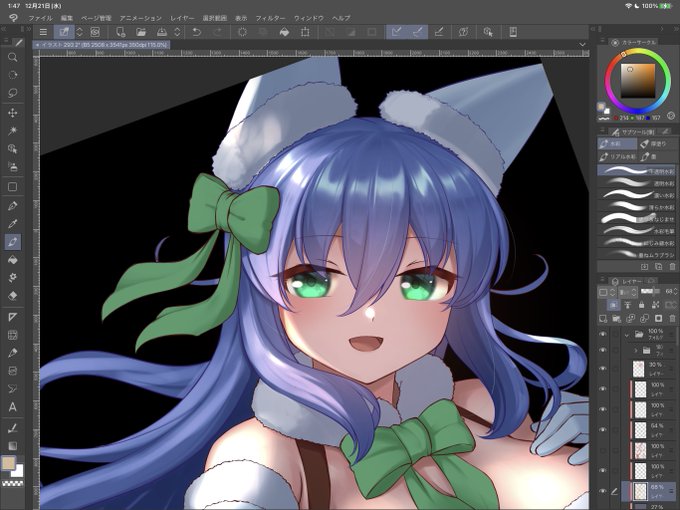Adjust layer opacity 68 stepper arrows

(676, 292)
